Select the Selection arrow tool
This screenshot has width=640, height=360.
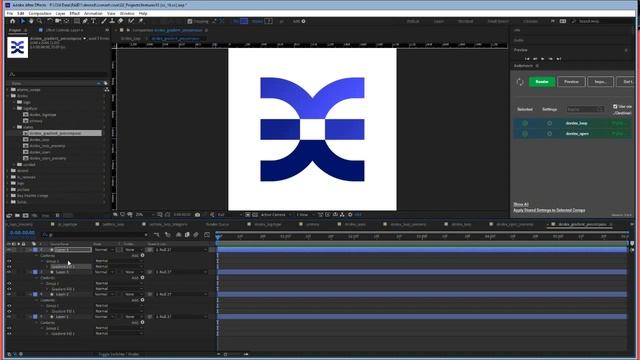point(23,21)
